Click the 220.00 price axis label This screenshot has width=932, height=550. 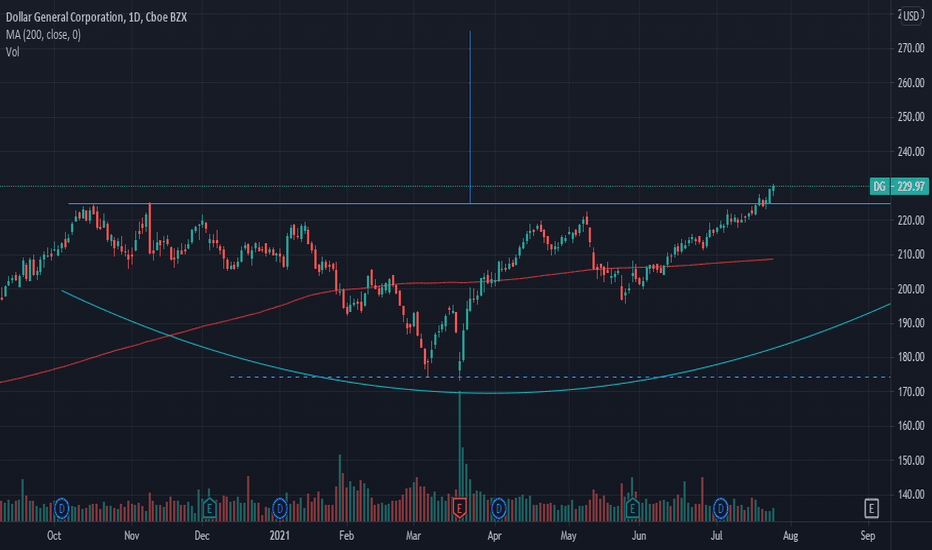pyautogui.click(x=911, y=220)
